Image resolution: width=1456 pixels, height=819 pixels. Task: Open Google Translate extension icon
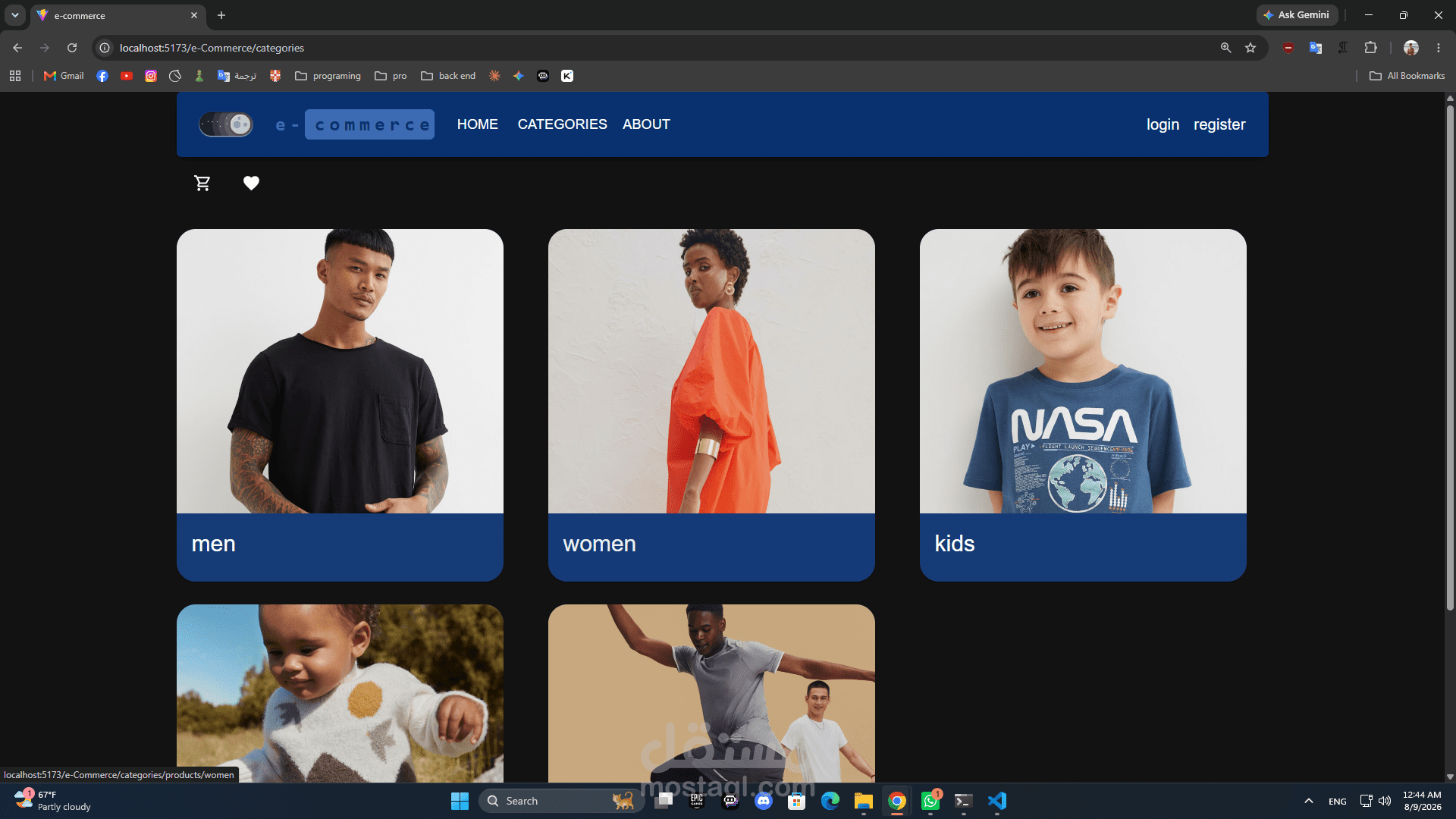click(x=1316, y=48)
